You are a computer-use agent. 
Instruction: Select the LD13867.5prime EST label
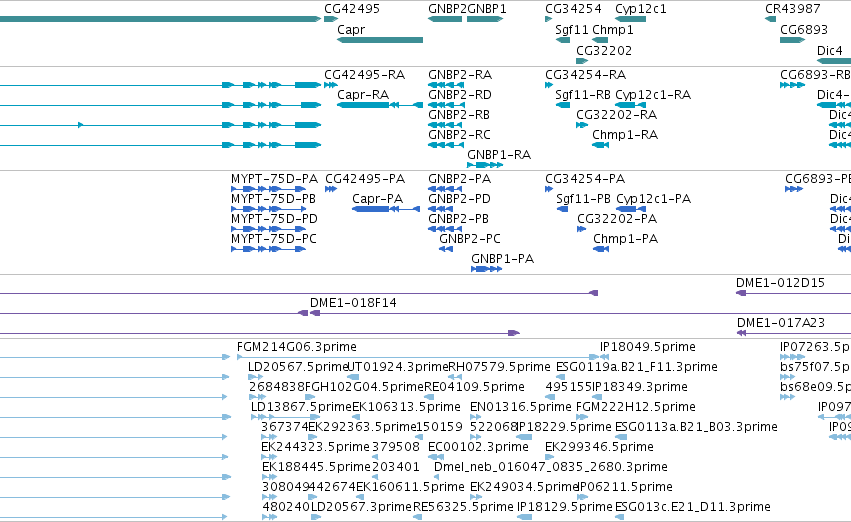[x=301, y=407]
